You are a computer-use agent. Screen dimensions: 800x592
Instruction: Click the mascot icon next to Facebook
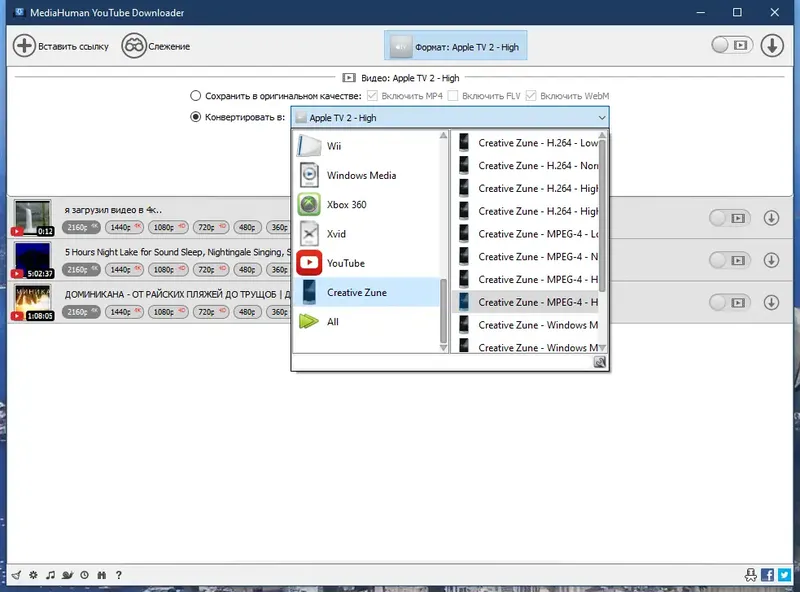[x=751, y=575]
